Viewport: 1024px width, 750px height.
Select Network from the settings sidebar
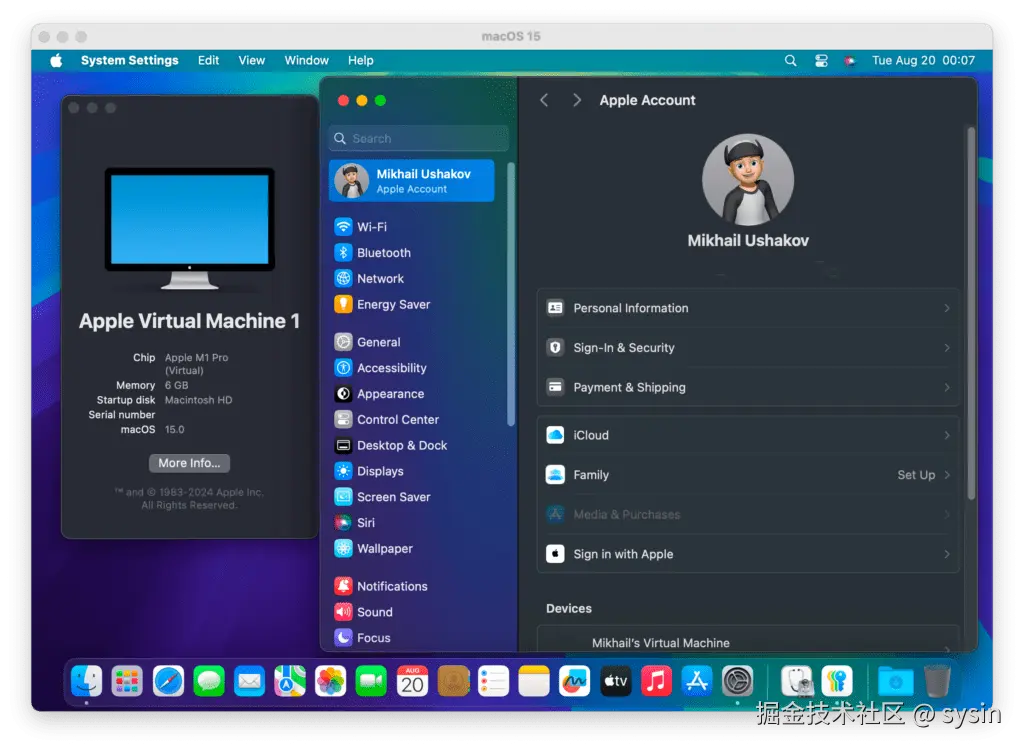pos(378,278)
